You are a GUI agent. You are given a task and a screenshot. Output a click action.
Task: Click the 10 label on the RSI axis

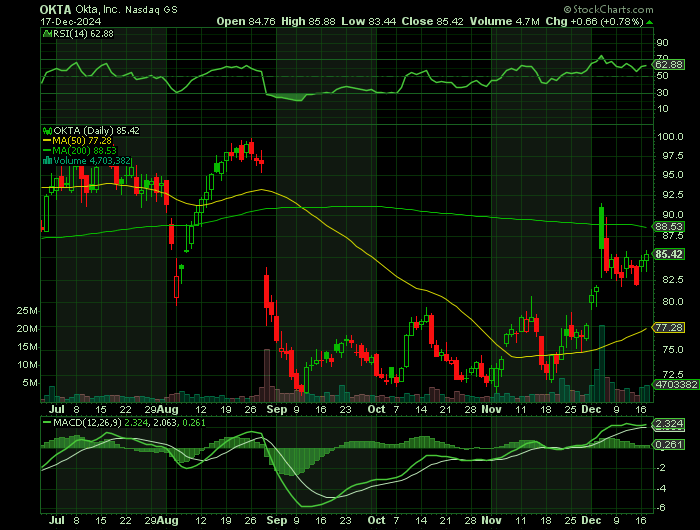(x=662, y=109)
